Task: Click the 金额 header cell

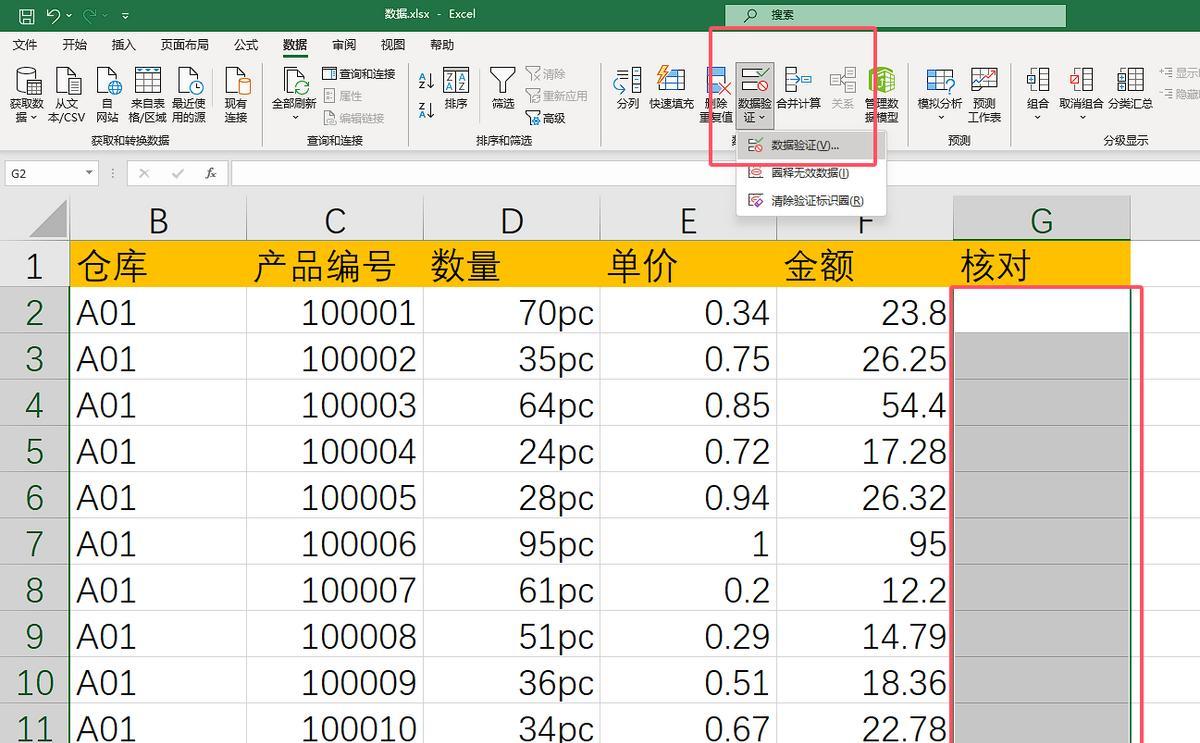Action: (865, 265)
